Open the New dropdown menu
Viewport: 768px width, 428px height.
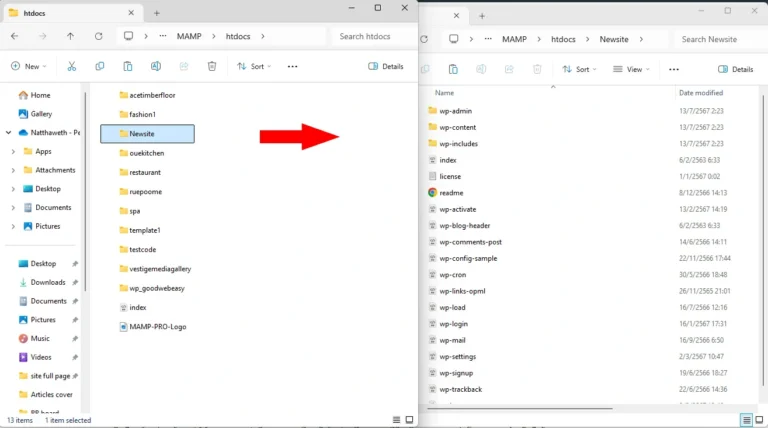pyautogui.click(x=28, y=66)
